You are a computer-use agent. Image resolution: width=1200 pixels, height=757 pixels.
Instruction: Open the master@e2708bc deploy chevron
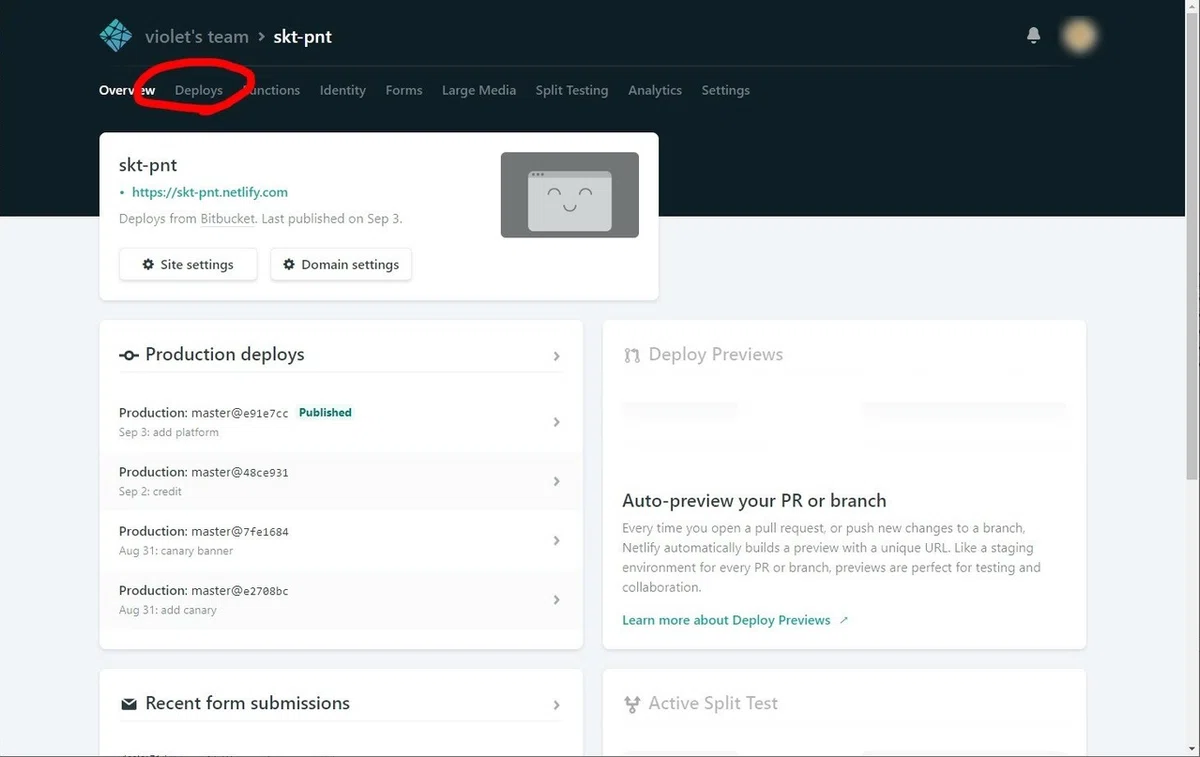(557, 600)
